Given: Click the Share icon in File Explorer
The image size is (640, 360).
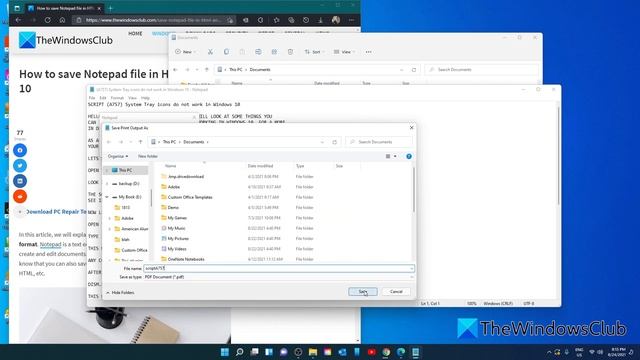Looking at the screenshot, I should pos(274,52).
